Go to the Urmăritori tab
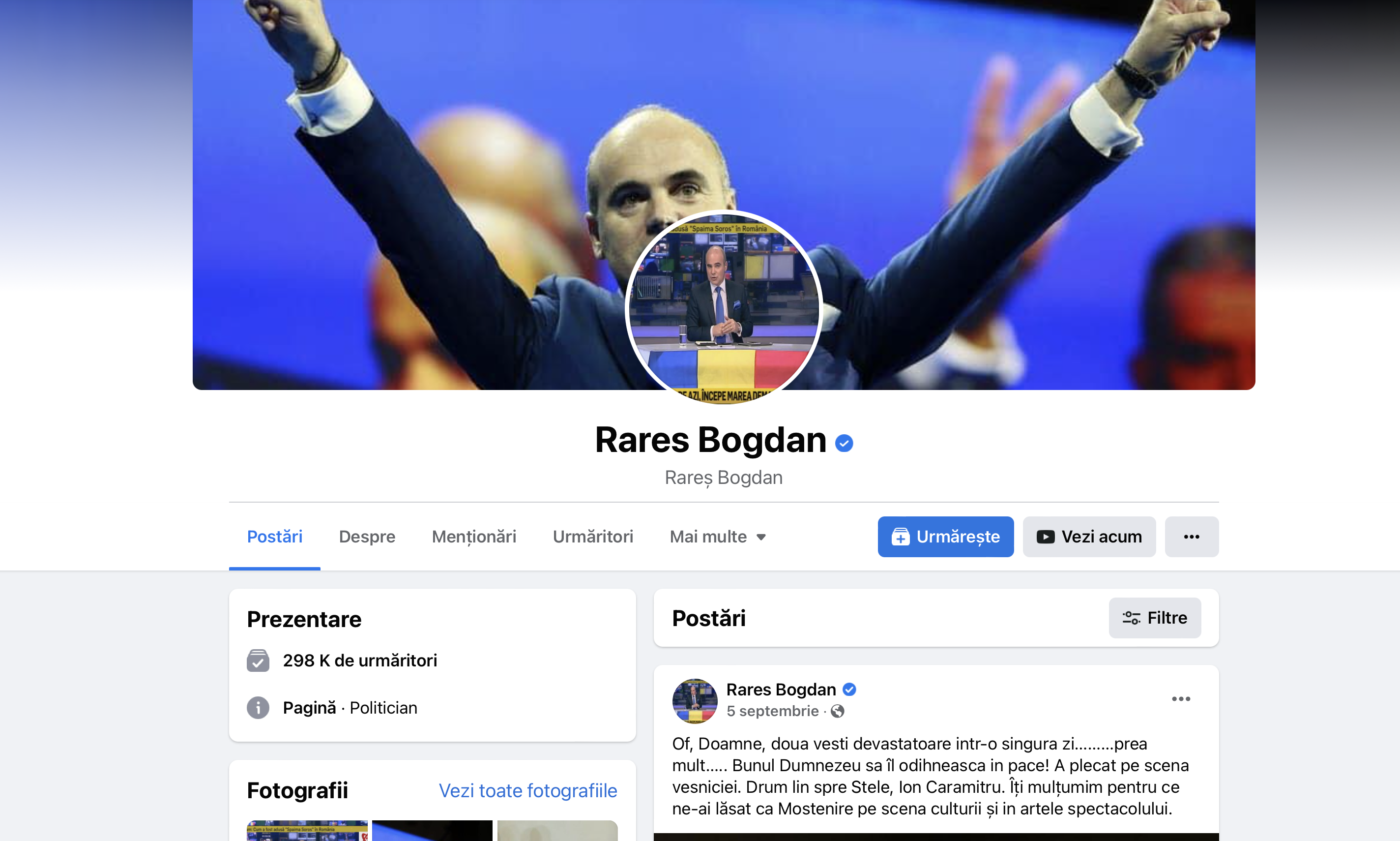Image resolution: width=1400 pixels, height=841 pixels. click(x=593, y=537)
